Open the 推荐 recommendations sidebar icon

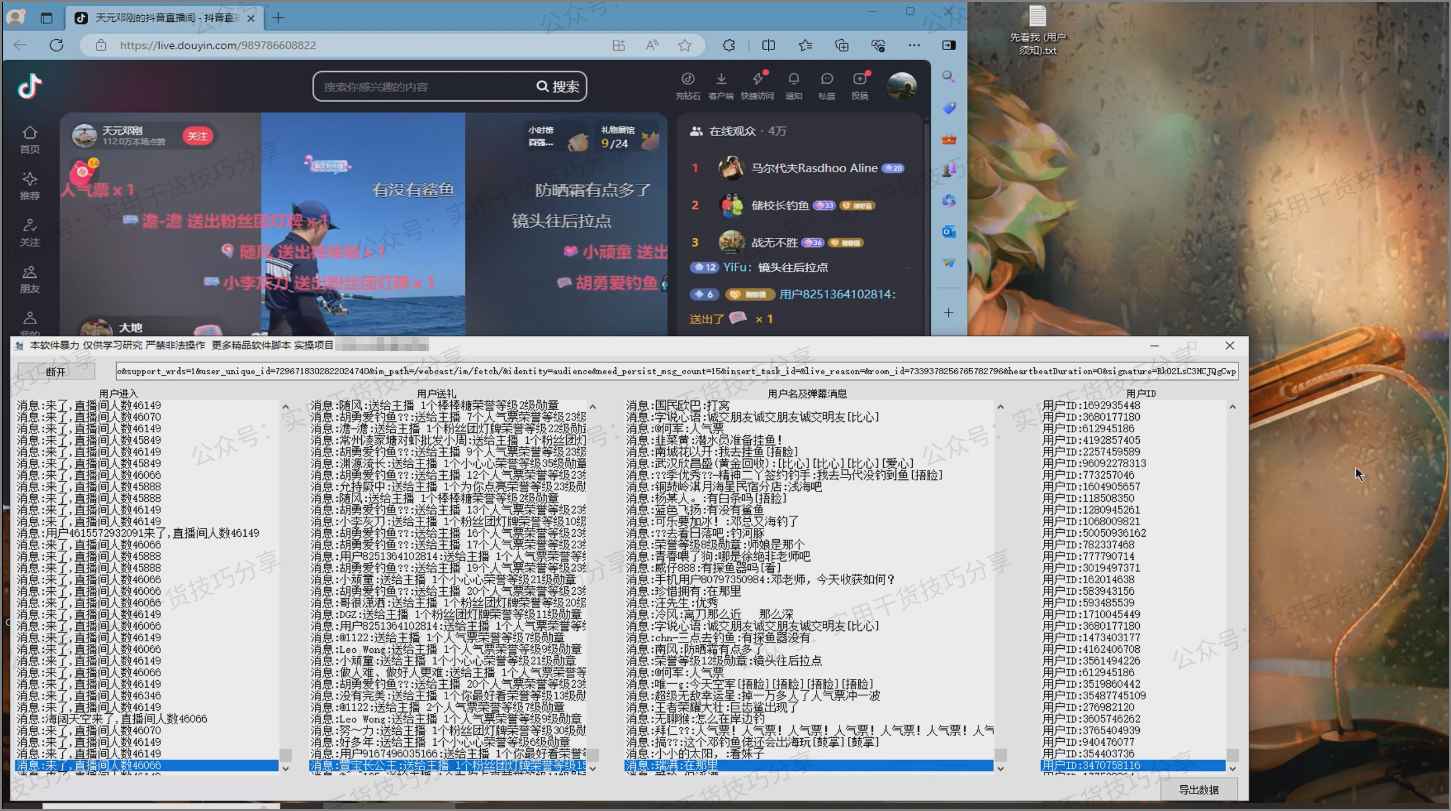click(x=30, y=185)
